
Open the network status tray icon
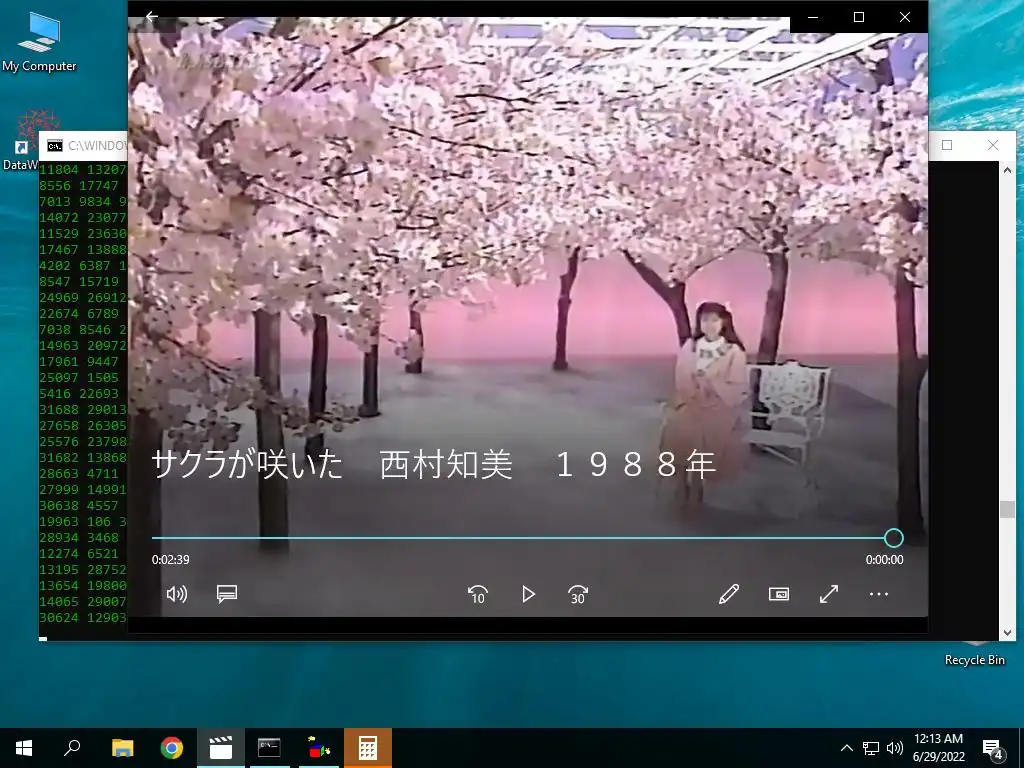coord(871,748)
